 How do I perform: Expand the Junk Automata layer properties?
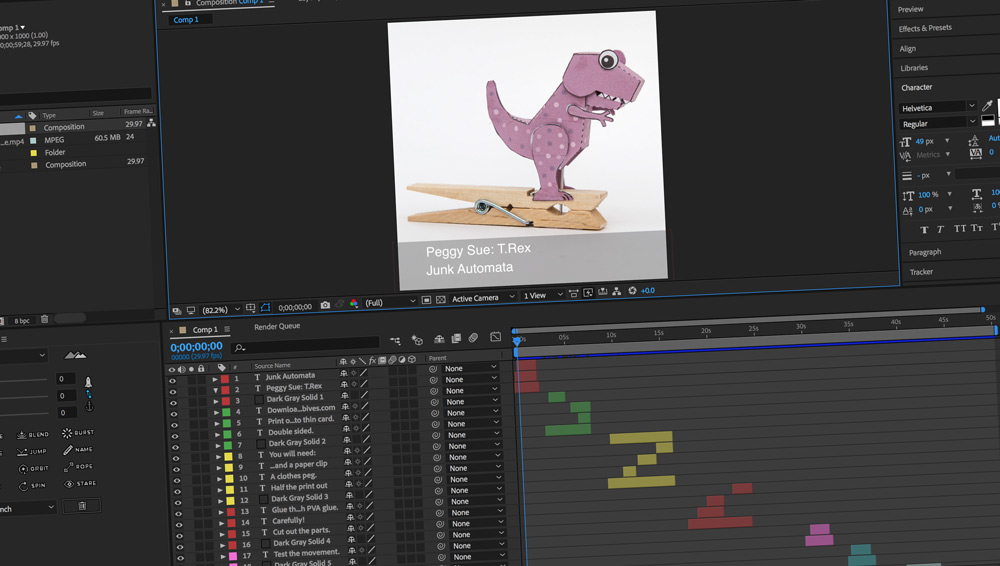coord(215,379)
